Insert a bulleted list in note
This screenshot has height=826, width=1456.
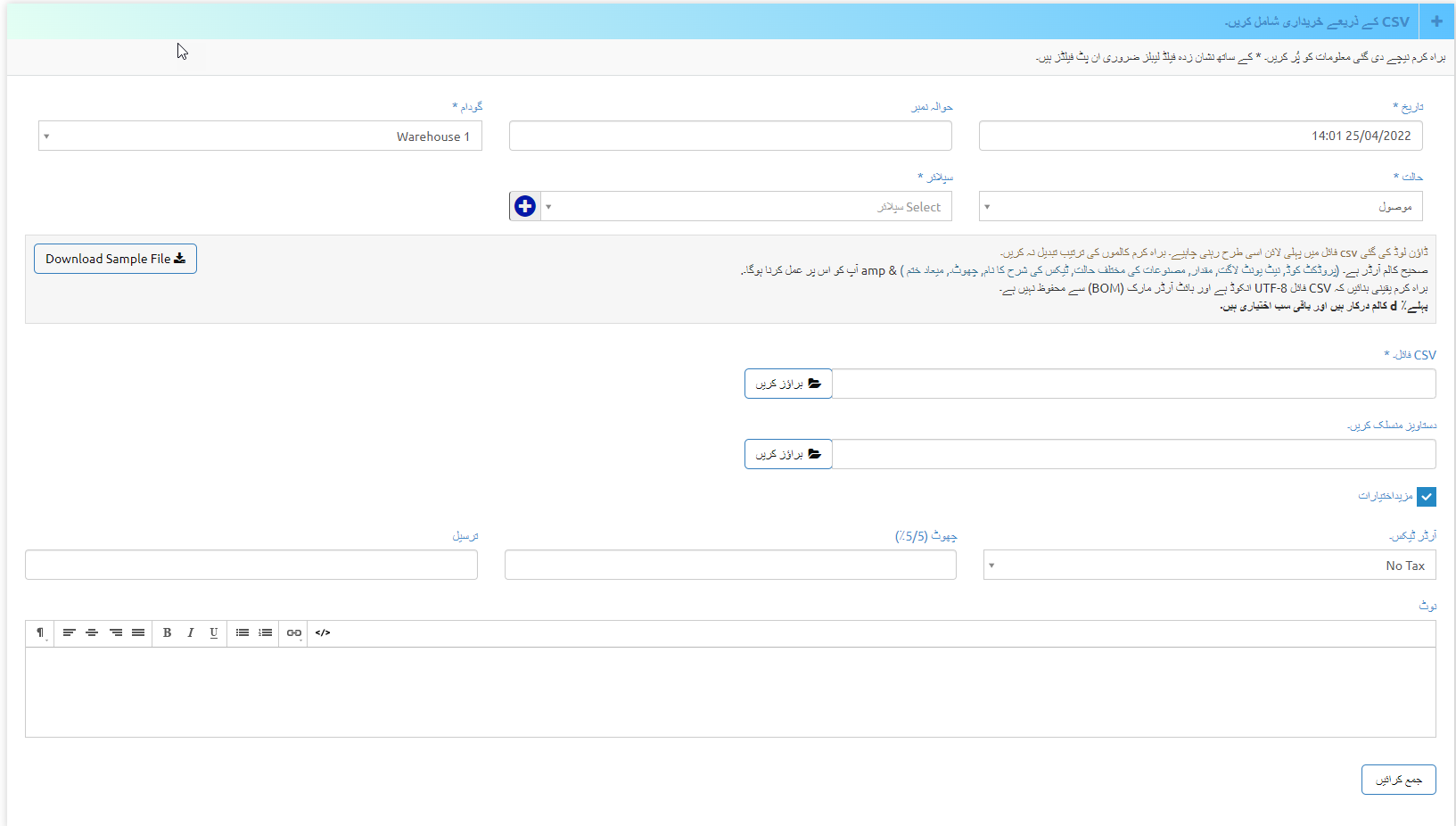pos(242,632)
